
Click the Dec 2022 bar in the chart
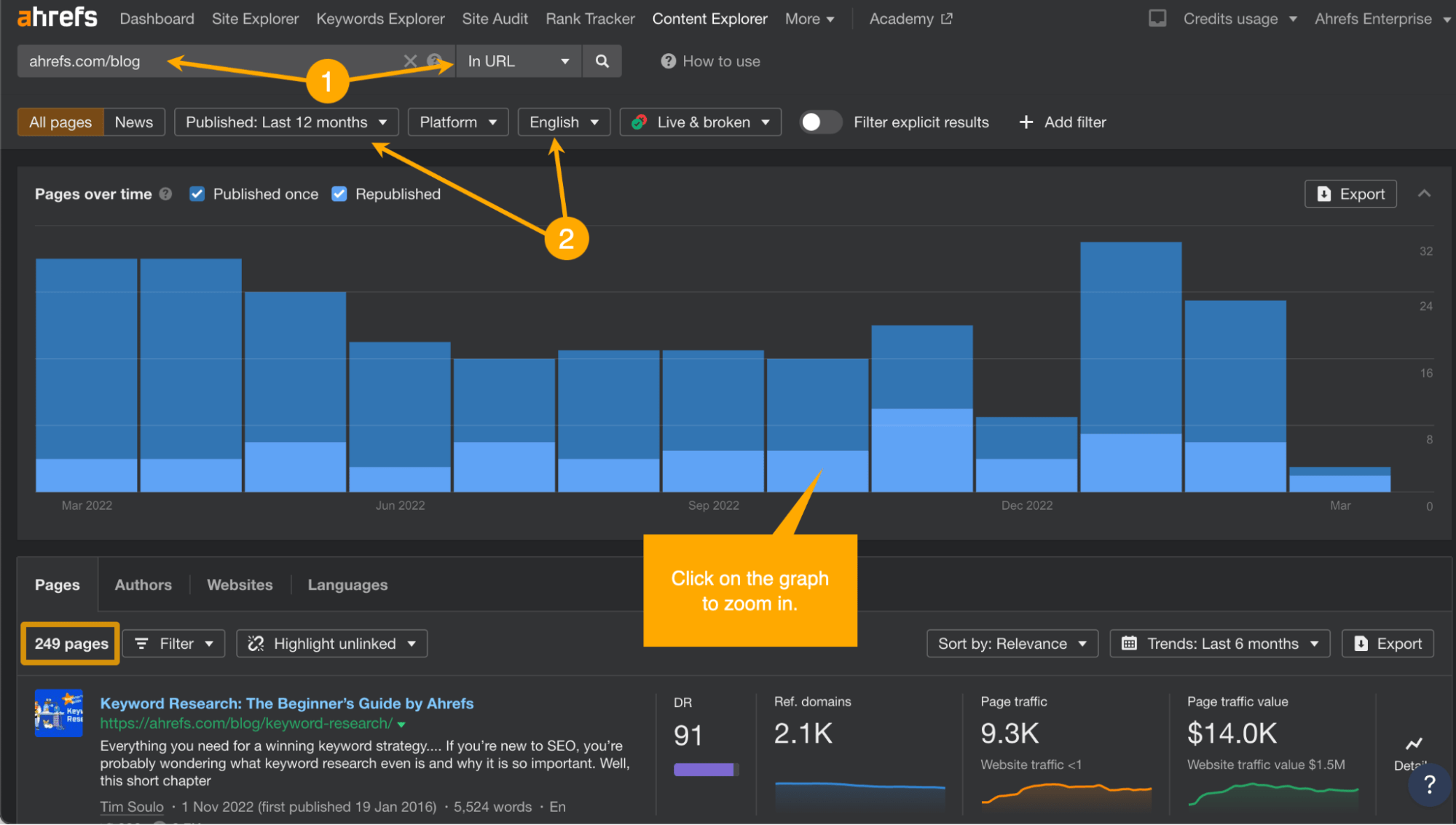pyautogui.click(x=1026, y=454)
